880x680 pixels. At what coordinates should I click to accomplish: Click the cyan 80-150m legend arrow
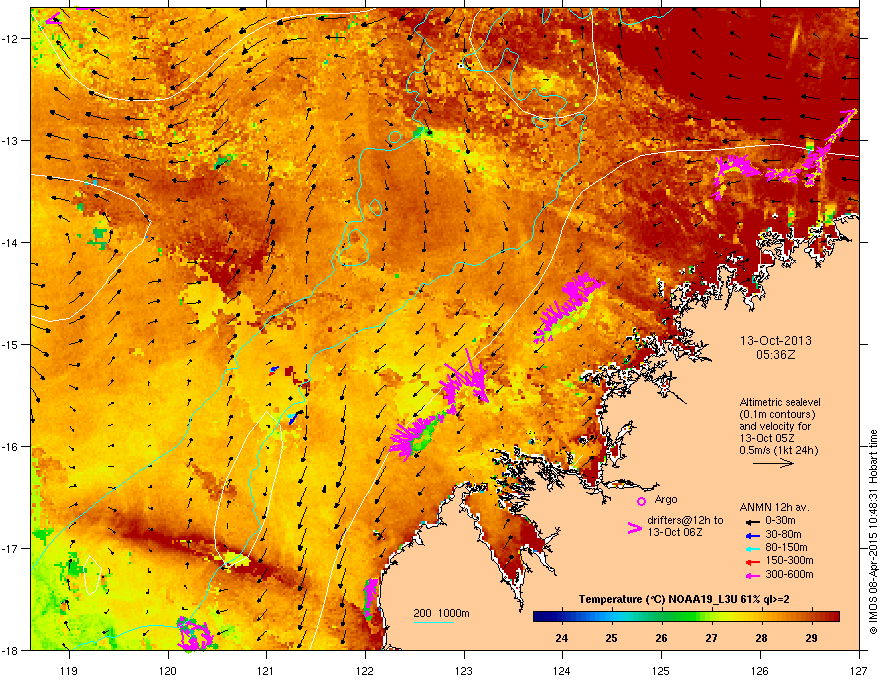(x=752, y=548)
